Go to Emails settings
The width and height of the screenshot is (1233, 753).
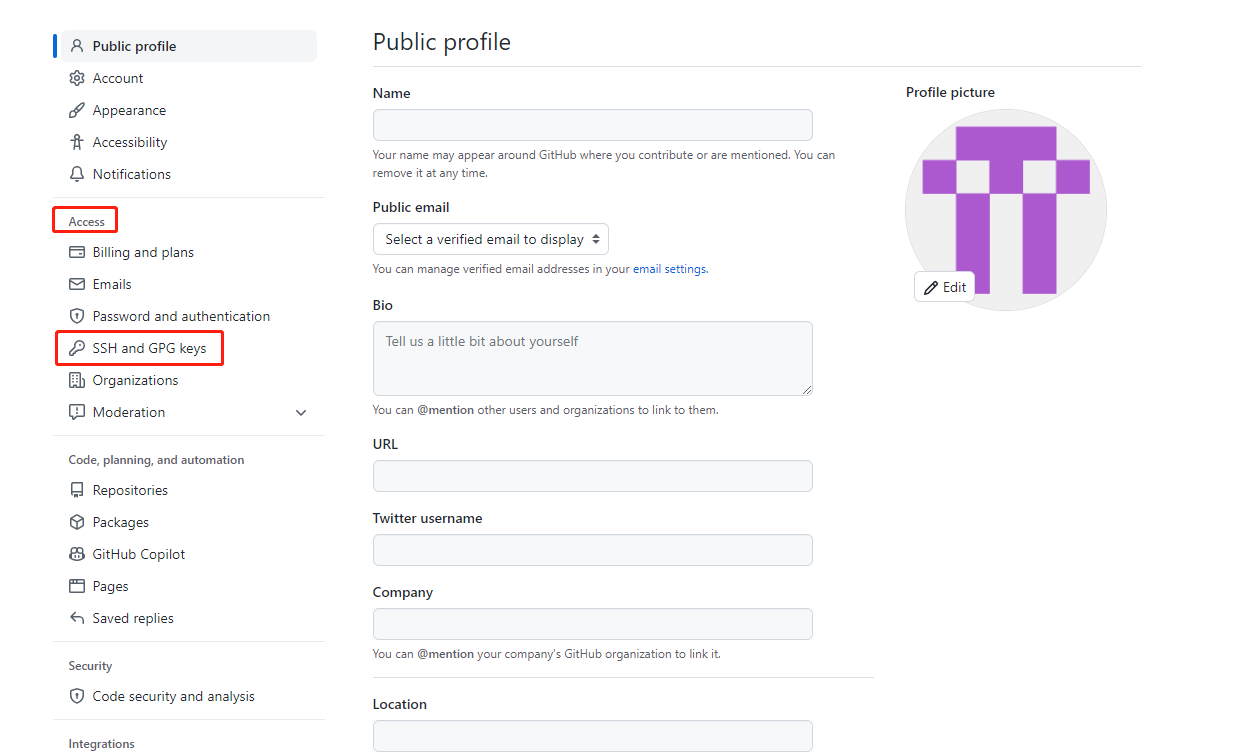[112, 284]
